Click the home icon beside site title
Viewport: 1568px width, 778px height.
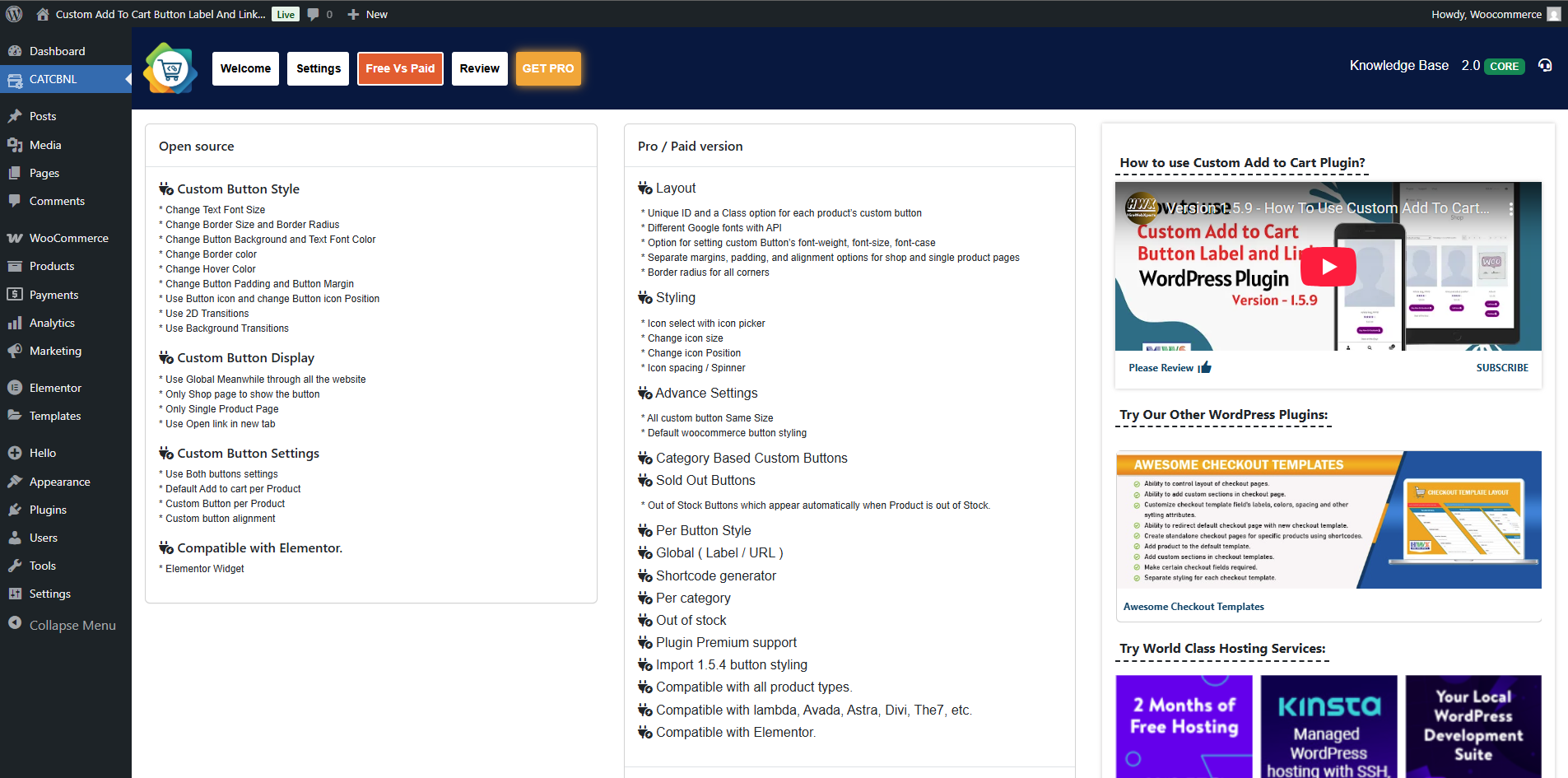pyautogui.click(x=43, y=14)
